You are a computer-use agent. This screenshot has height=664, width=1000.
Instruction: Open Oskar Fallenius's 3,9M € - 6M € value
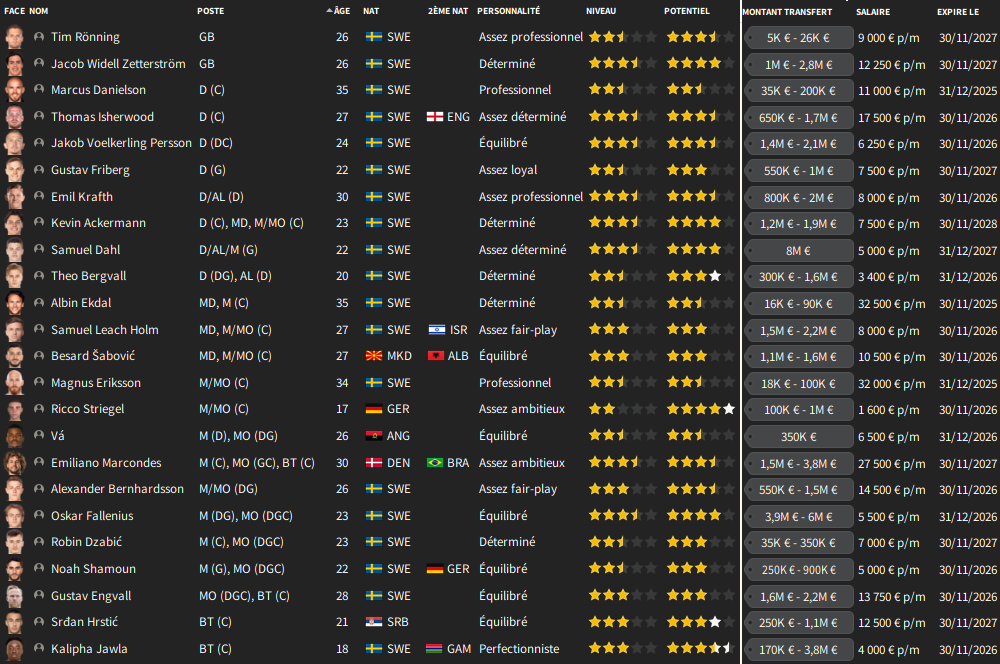click(798, 516)
